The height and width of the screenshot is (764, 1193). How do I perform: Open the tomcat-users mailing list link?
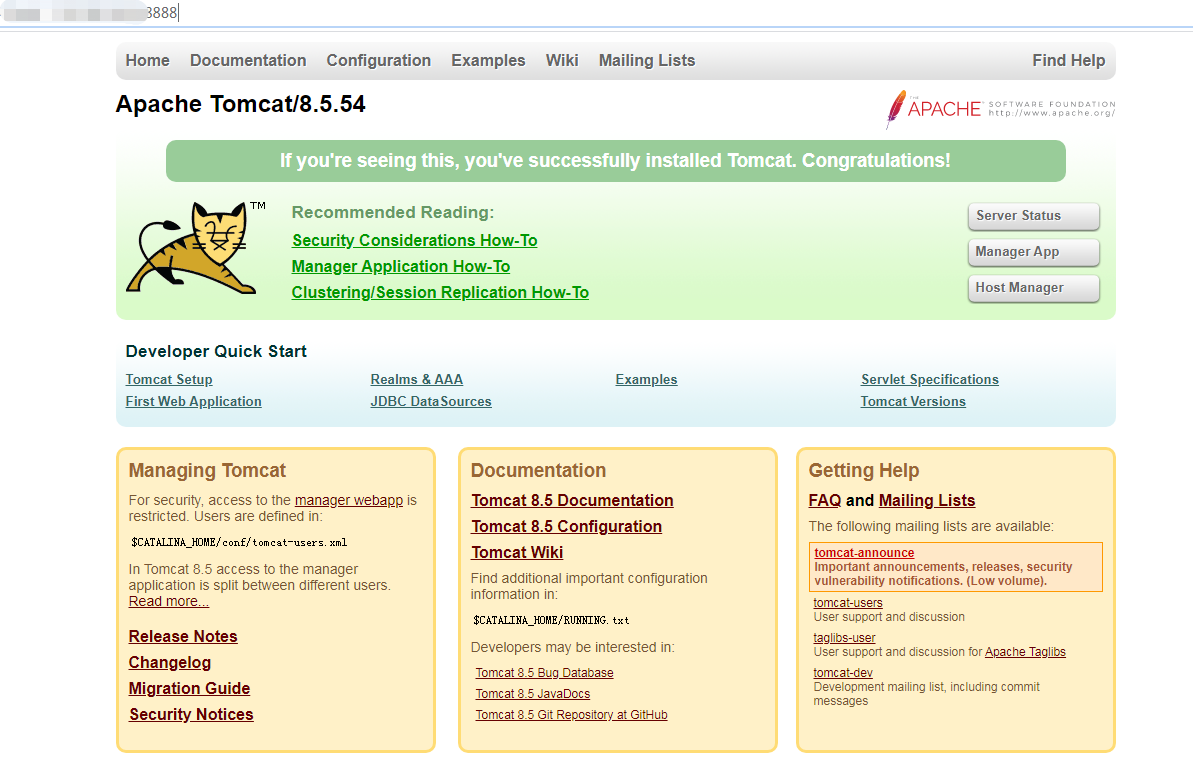848,603
